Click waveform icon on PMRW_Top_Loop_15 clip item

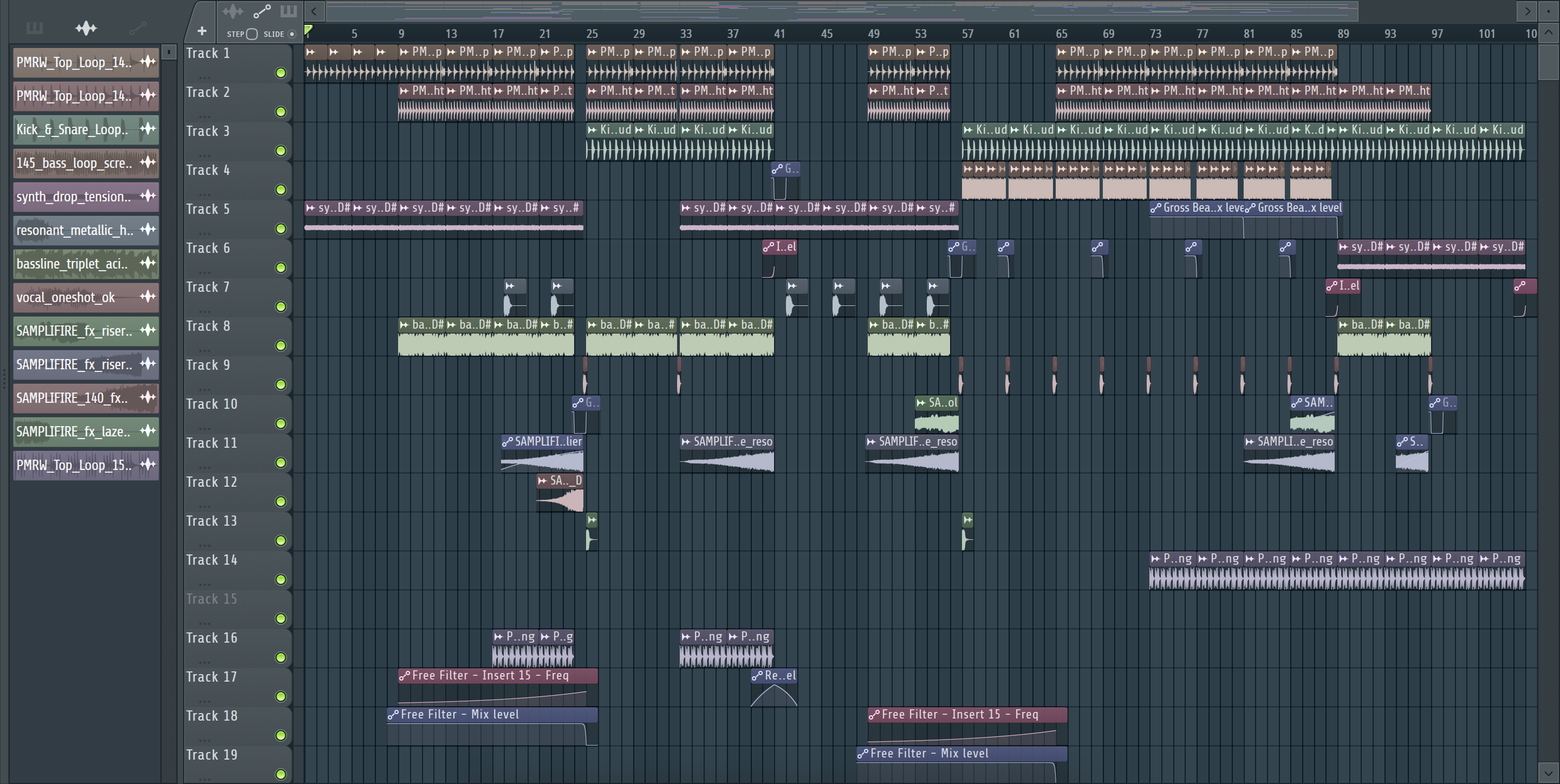tap(148, 465)
